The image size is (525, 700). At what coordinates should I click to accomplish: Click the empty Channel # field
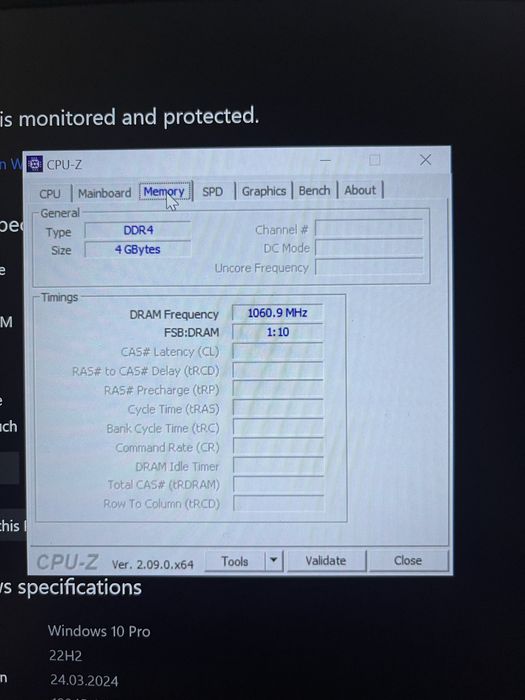[x=369, y=228]
